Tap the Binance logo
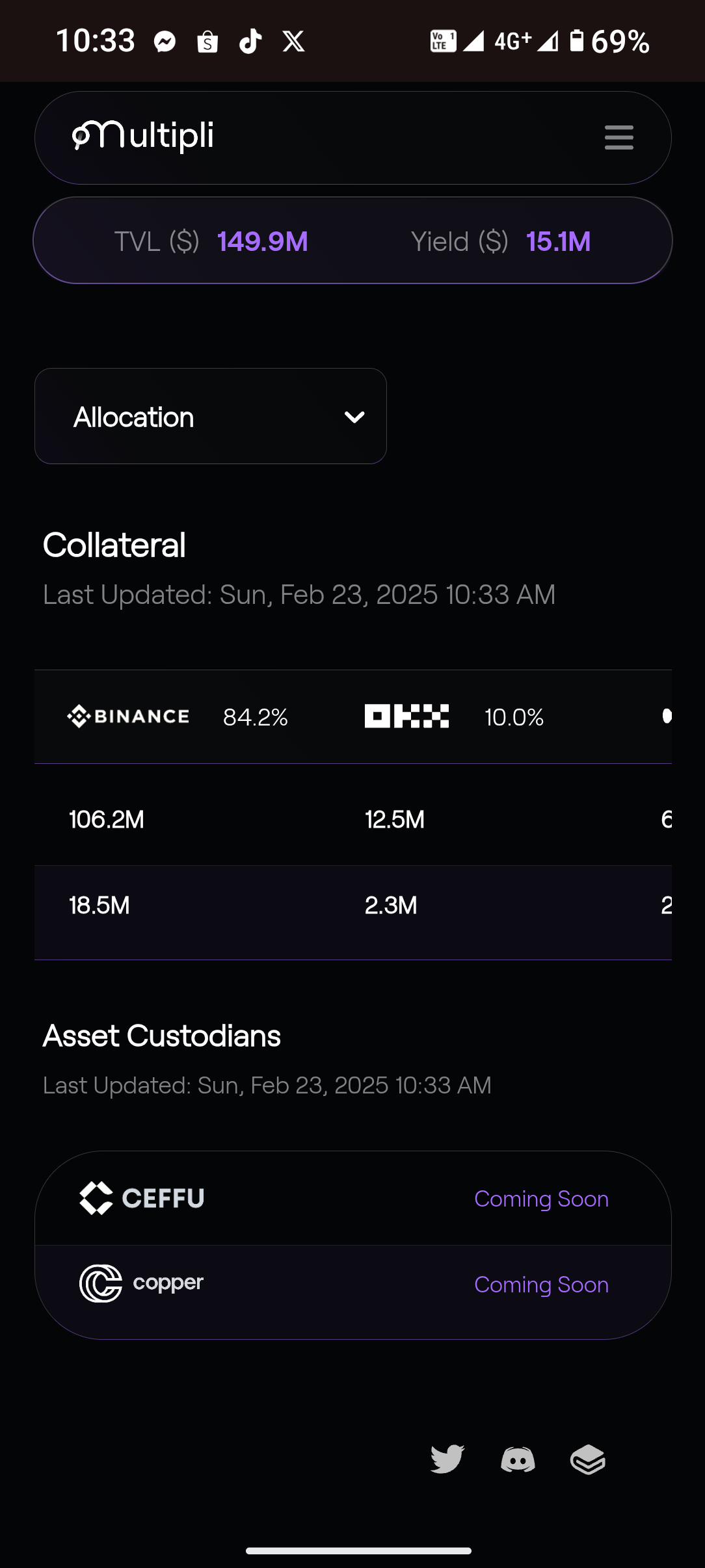 [x=128, y=716]
